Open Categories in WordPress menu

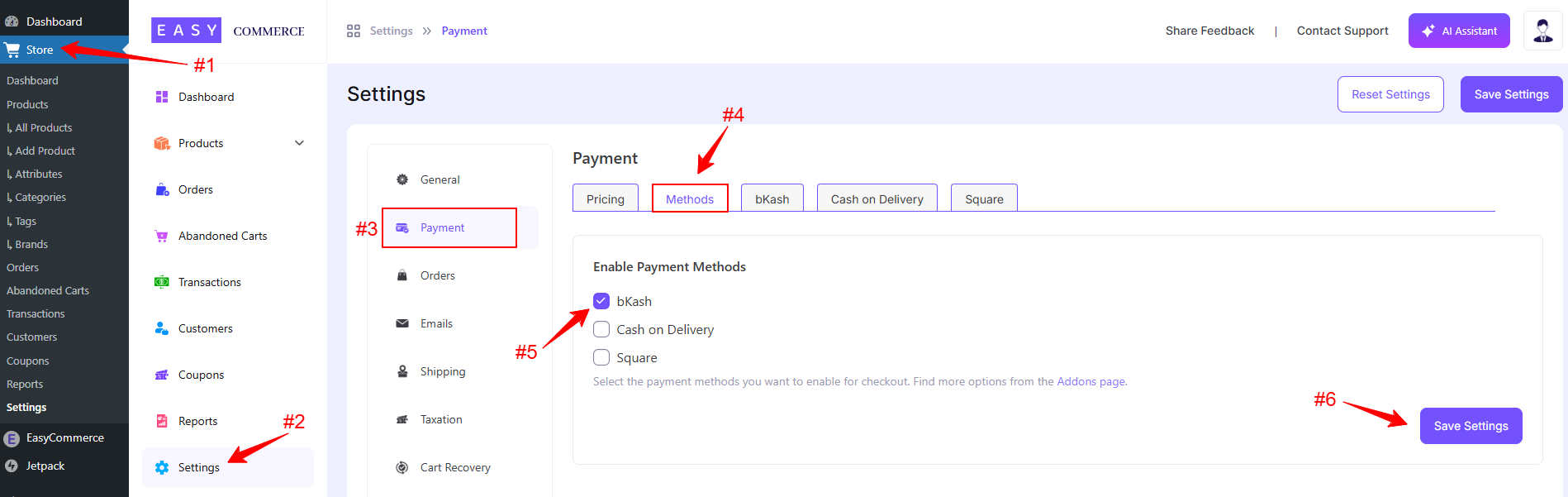click(x=40, y=197)
